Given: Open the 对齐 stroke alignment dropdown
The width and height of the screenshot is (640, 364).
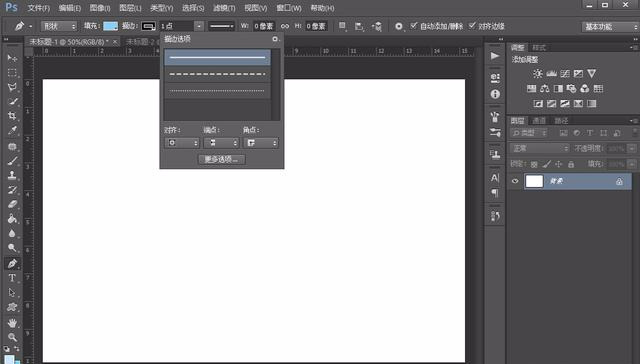Looking at the screenshot, I should click(182, 143).
